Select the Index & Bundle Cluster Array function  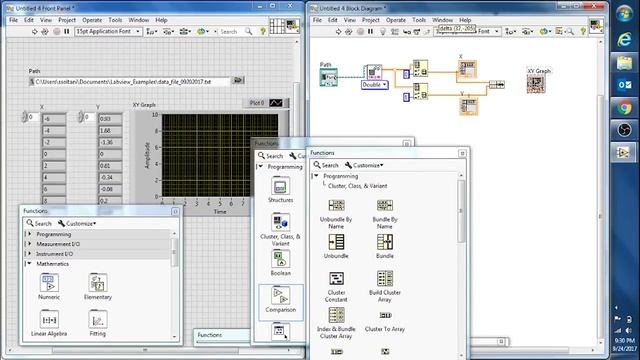[336, 323]
